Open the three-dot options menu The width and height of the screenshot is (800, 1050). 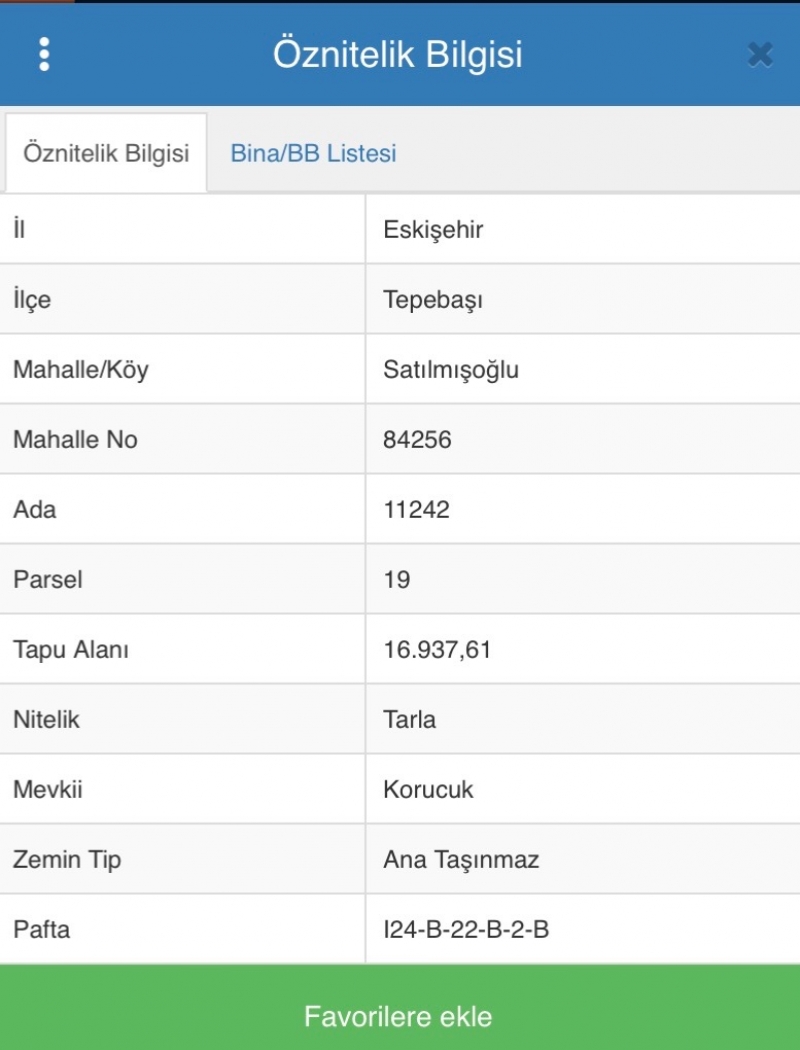pos(44,54)
